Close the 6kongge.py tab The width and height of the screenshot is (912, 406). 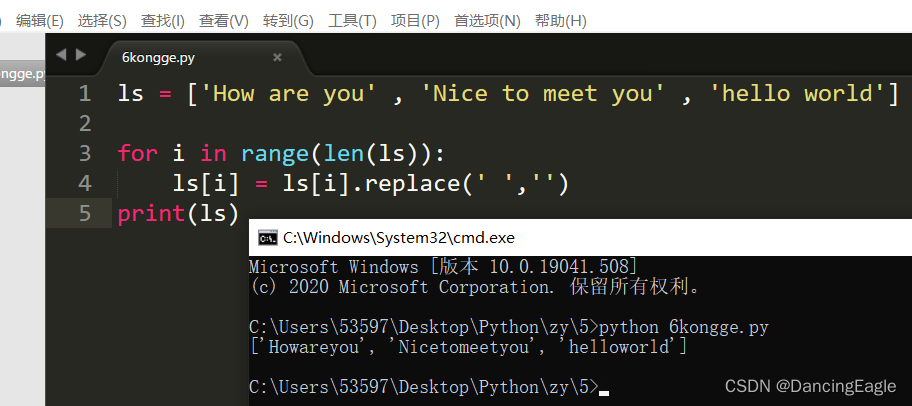click(x=277, y=58)
